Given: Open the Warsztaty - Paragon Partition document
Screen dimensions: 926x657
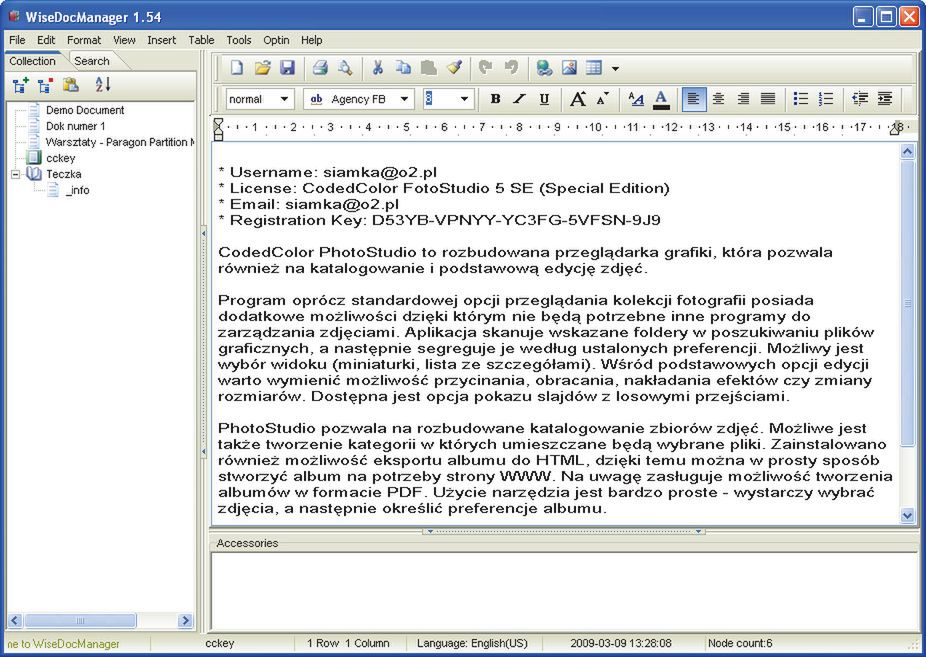Looking at the screenshot, I should point(120,142).
